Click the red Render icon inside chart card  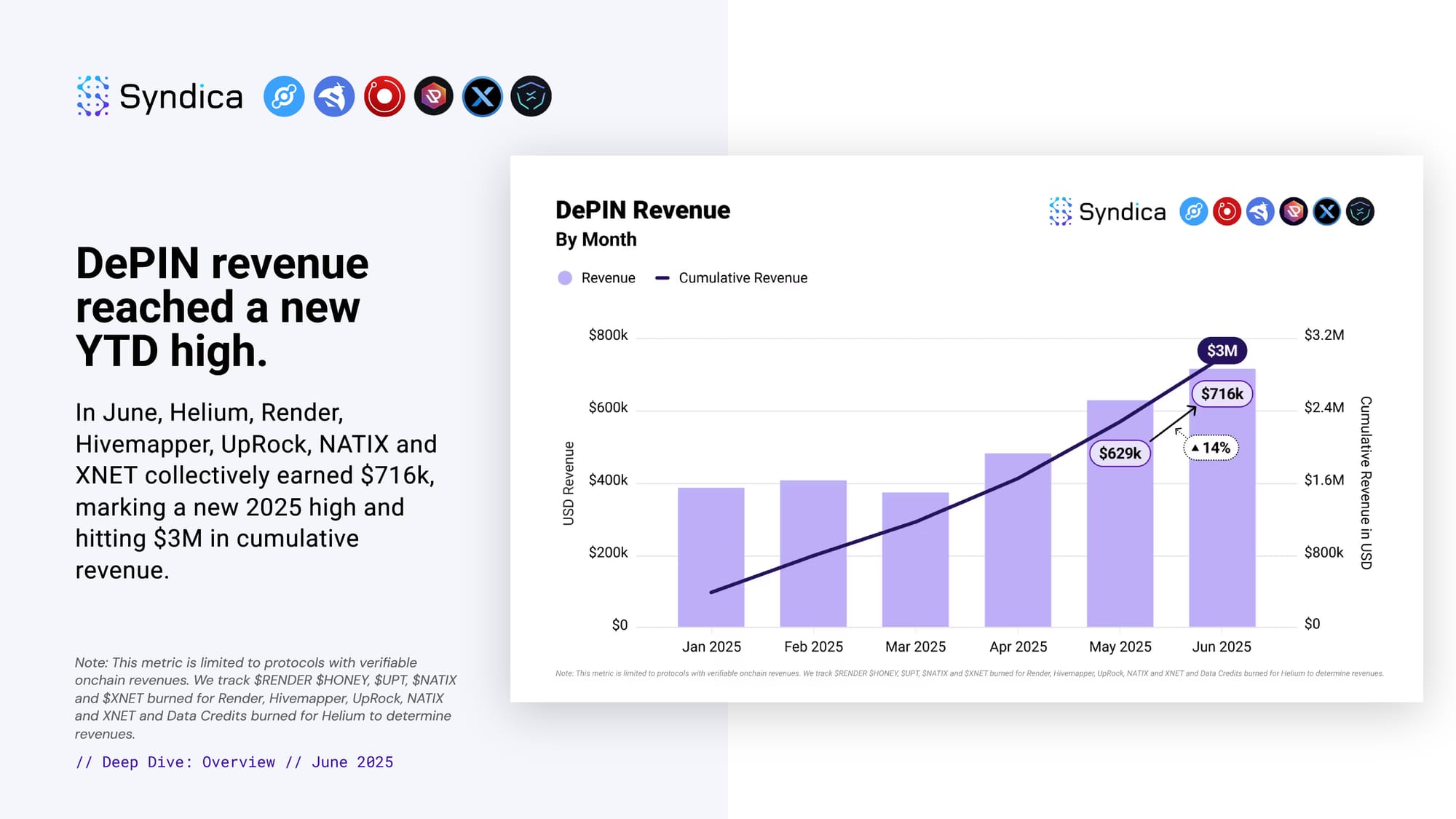tap(1227, 212)
